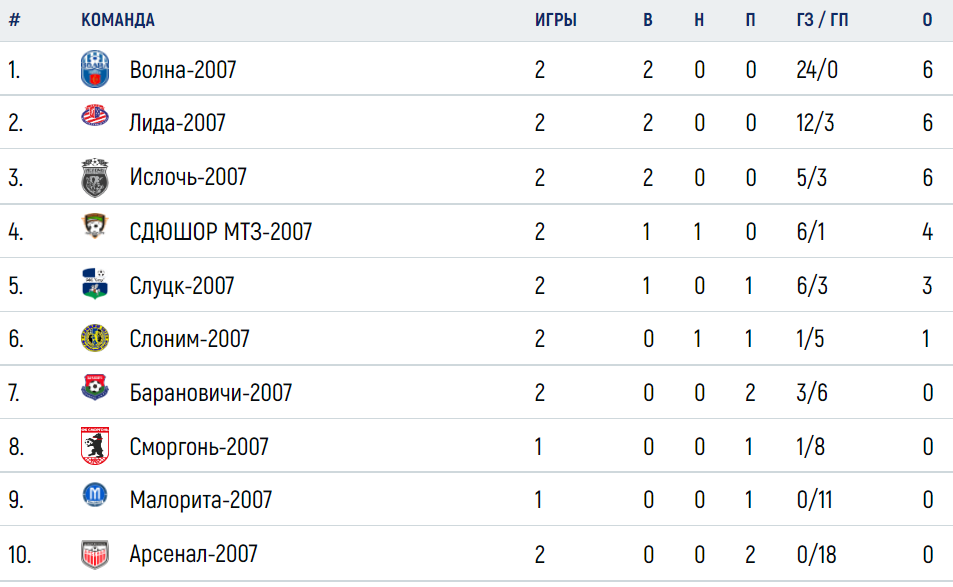Image resolution: width=953 pixels, height=587 pixels.
Task: Click the ИГРЫ column header
Action: [x=556, y=20]
